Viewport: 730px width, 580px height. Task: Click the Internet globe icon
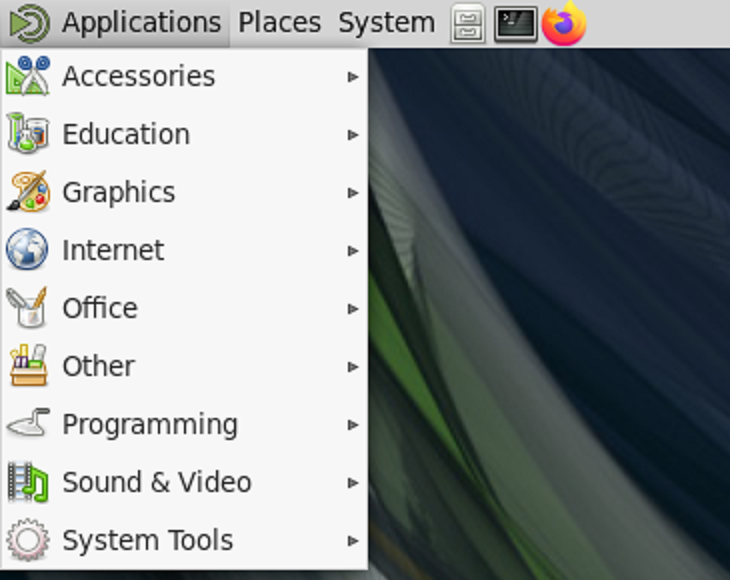pyautogui.click(x=27, y=250)
